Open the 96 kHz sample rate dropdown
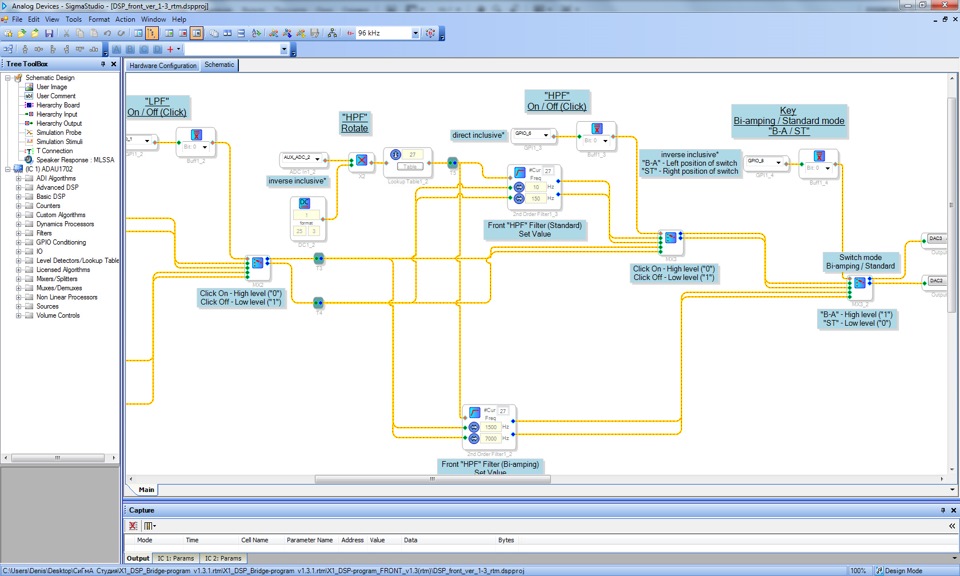This screenshot has width=960, height=576. [x=415, y=33]
